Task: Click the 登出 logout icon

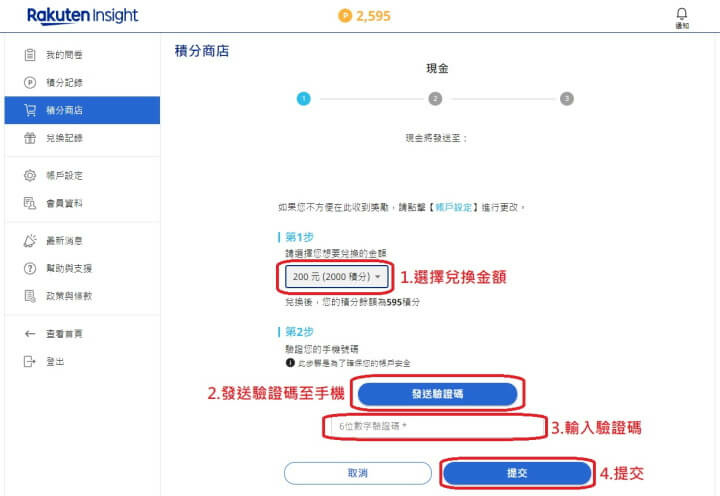Action: pyautogui.click(x=30, y=361)
